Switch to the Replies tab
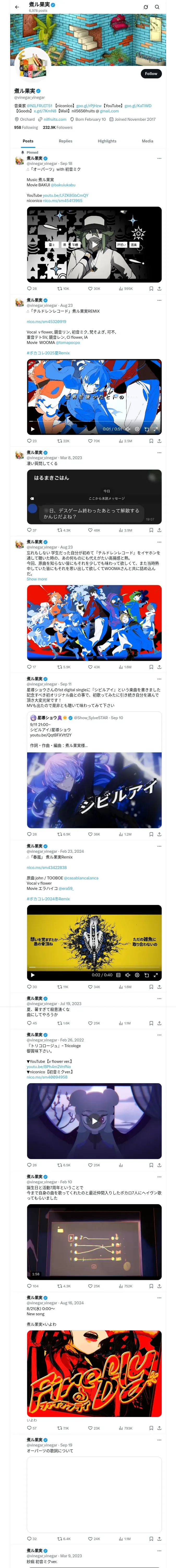This screenshot has height=1568, width=176. 65,141
